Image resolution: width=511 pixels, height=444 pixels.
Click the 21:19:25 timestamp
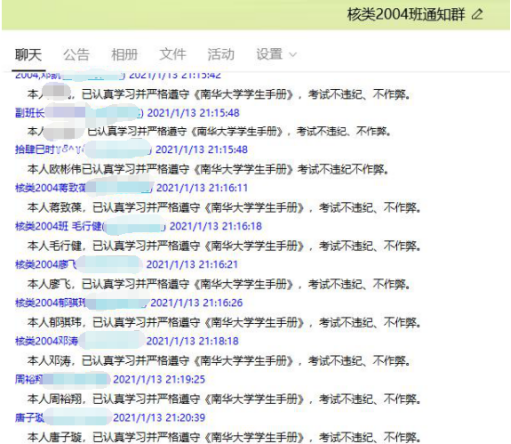tap(159, 379)
